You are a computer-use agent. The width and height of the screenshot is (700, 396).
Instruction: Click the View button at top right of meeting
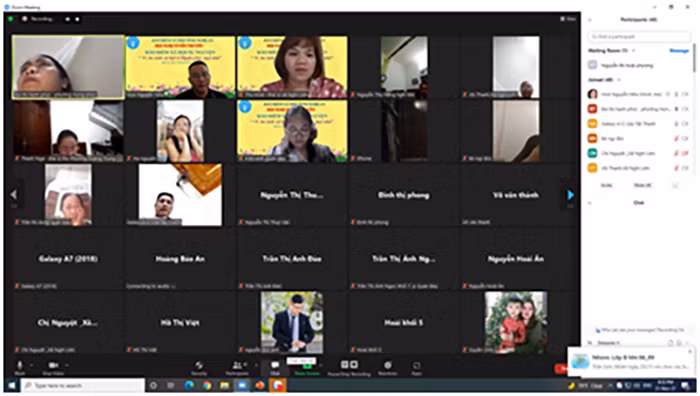[x=568, y=19]
